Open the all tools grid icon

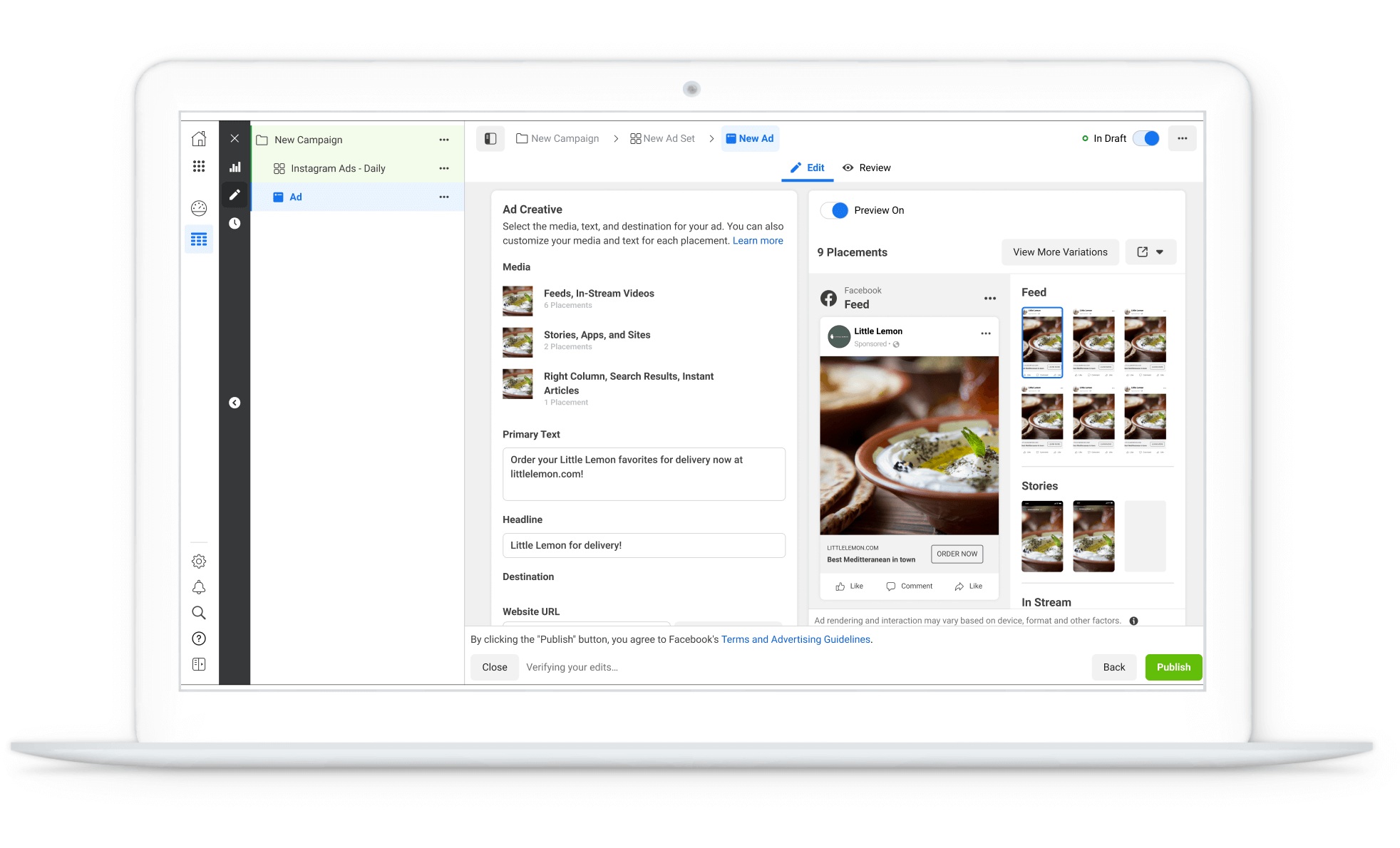[199, 166]
